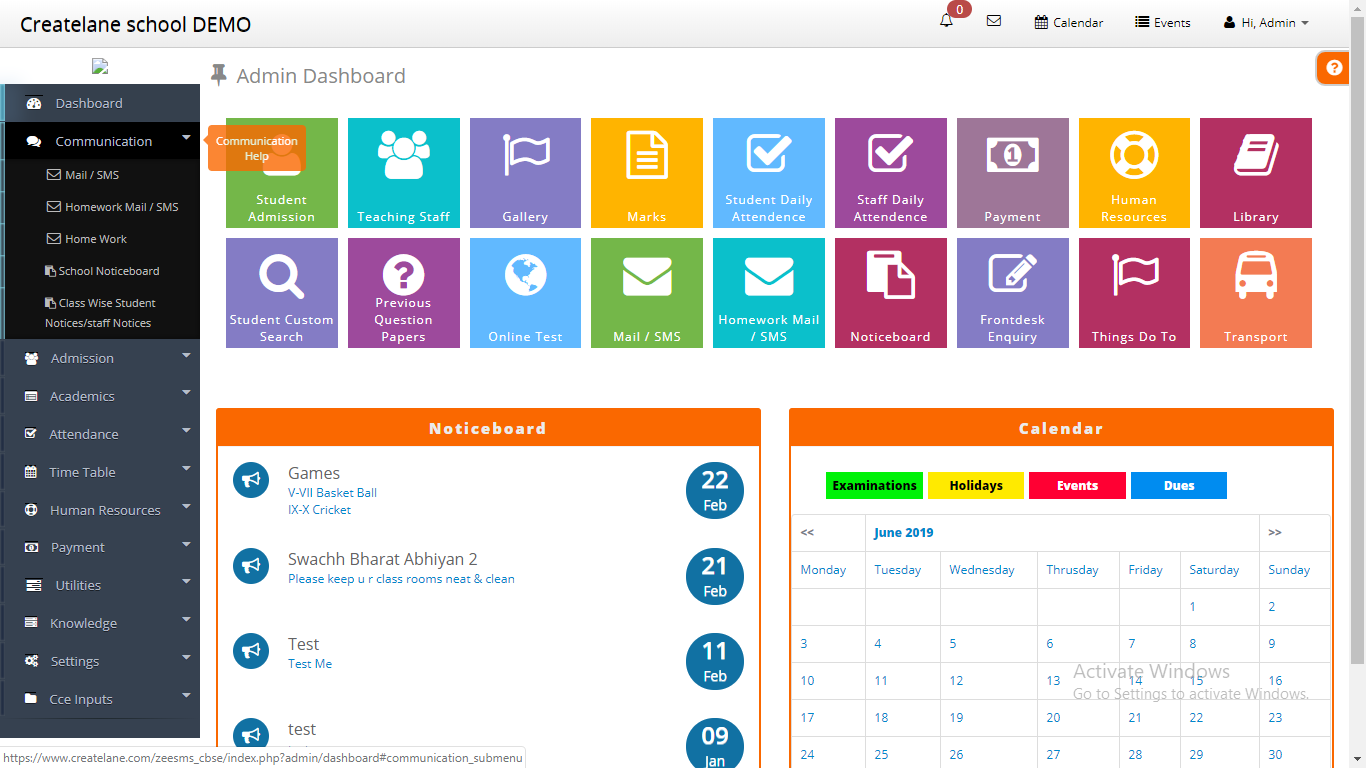Select the Online Test globe tile
The width and height of the screenshot is (1366, 768).
(525, 293)
